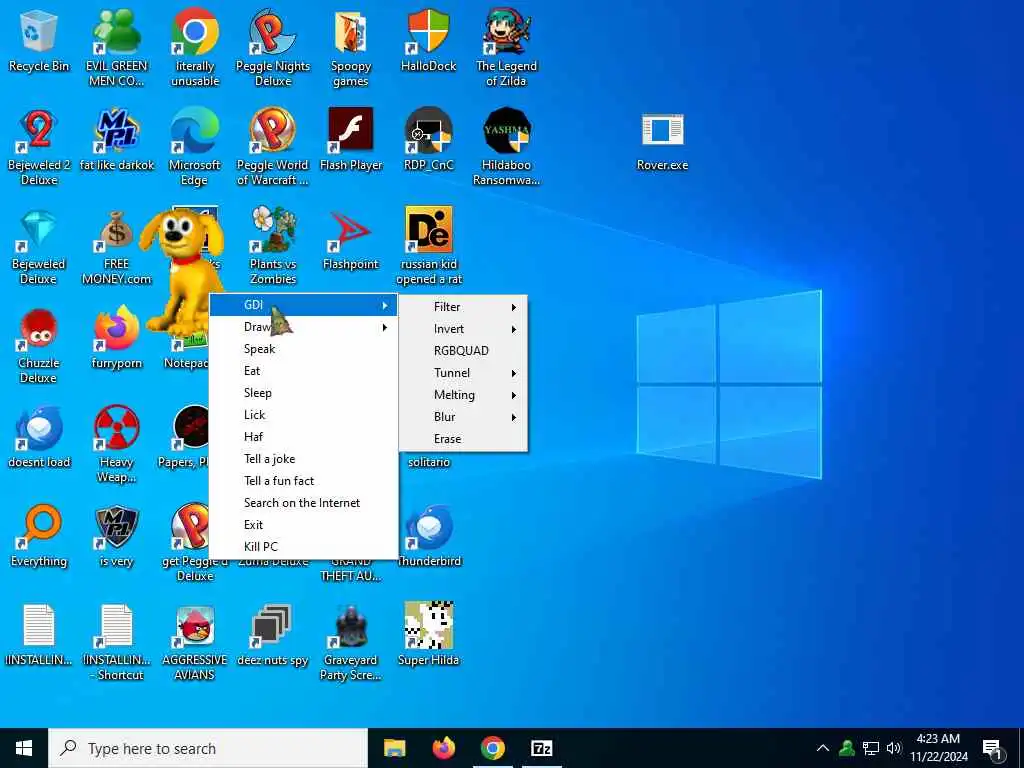Screen dimensions: 1024x768
Task: Choose Tell a joke menu item
Action: tap(303, 459)
